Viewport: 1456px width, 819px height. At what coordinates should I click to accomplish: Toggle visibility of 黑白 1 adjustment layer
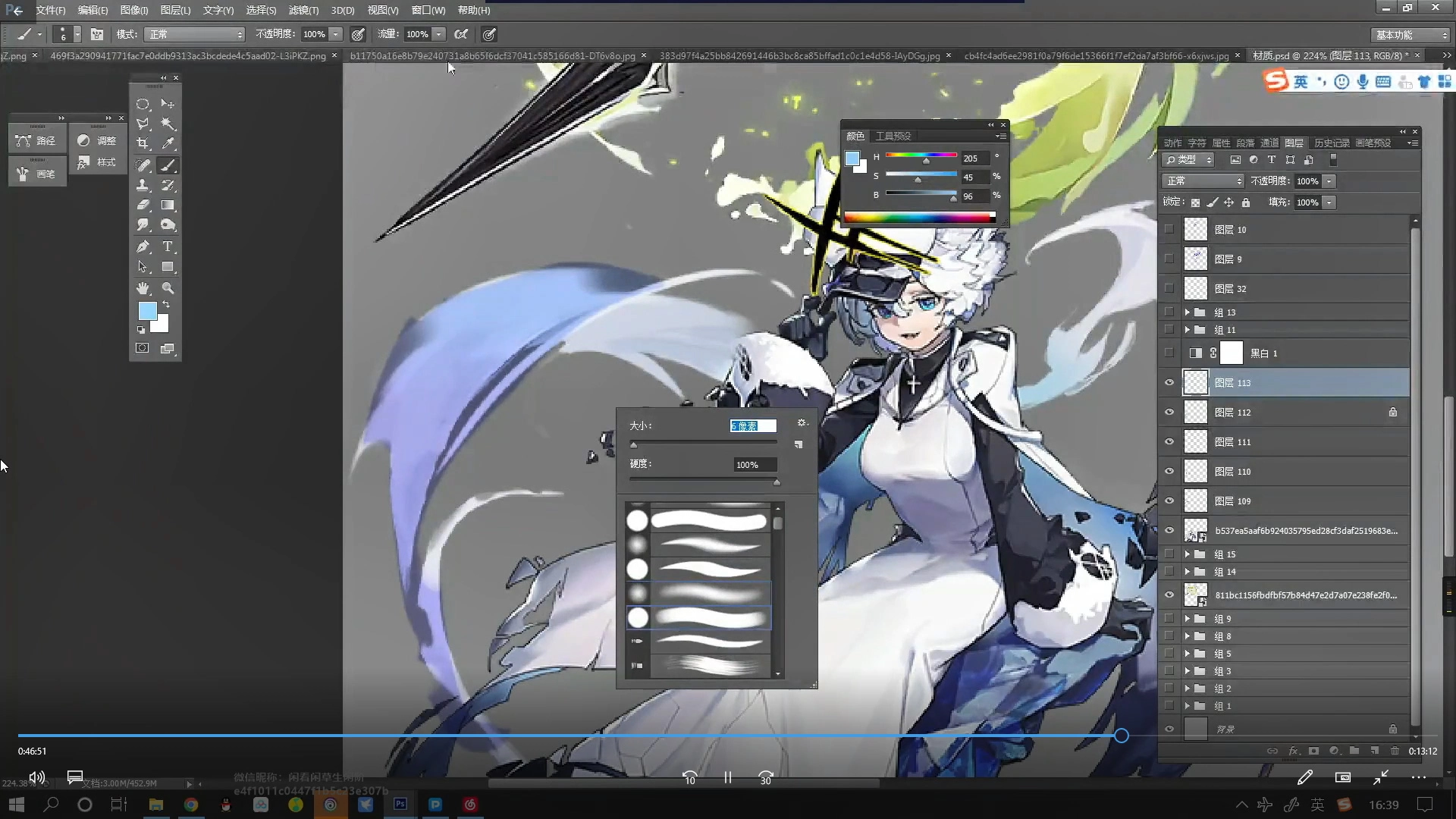click(x=1169, y=353)
